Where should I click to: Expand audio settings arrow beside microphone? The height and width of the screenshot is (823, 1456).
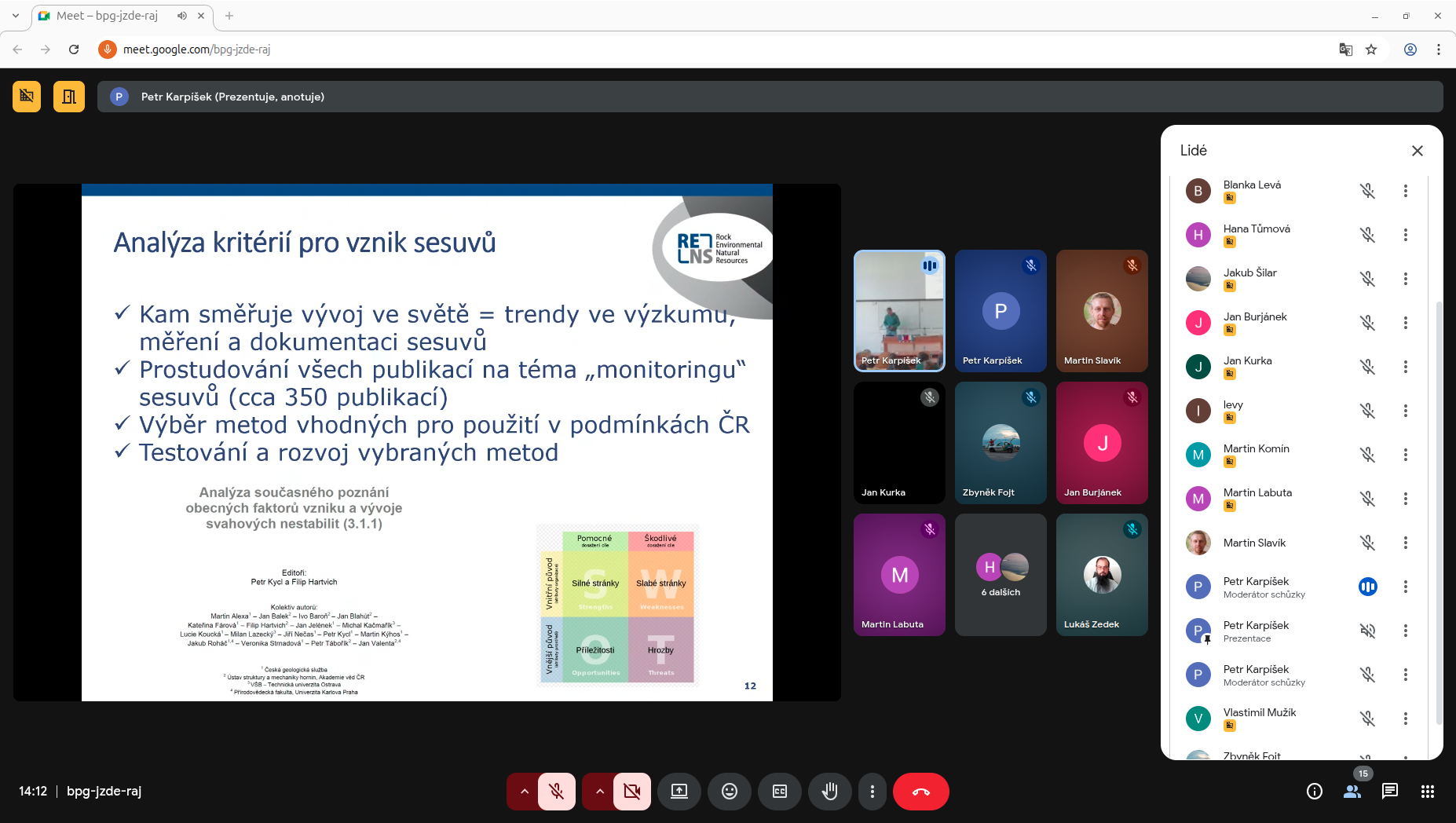(523, 792)
